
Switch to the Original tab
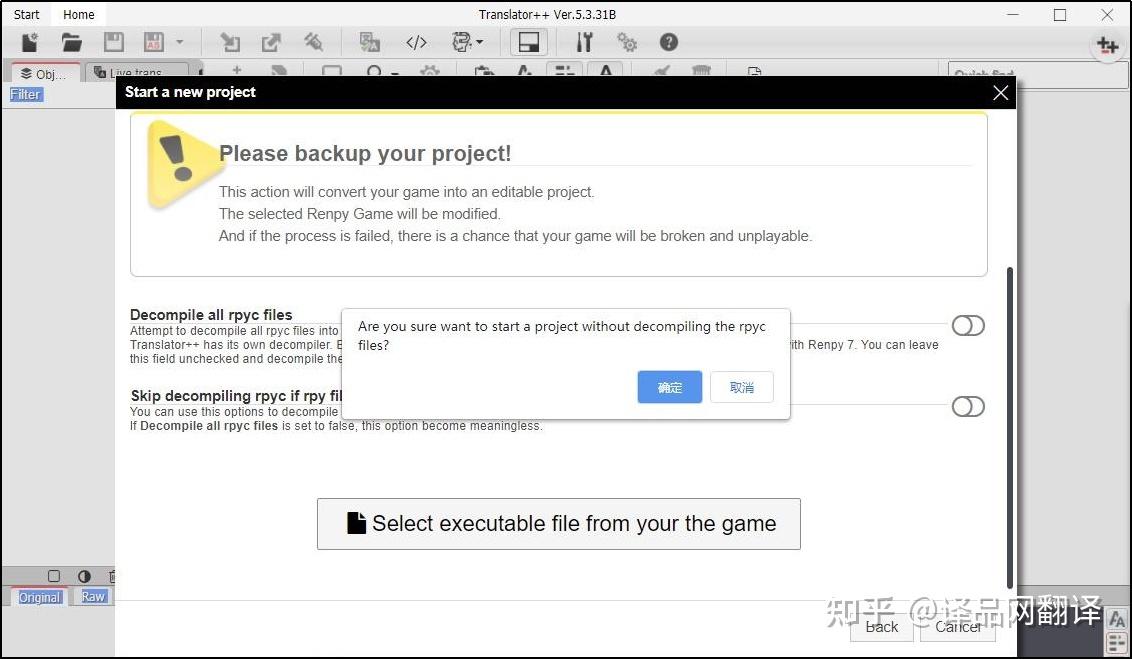point(40,598)
